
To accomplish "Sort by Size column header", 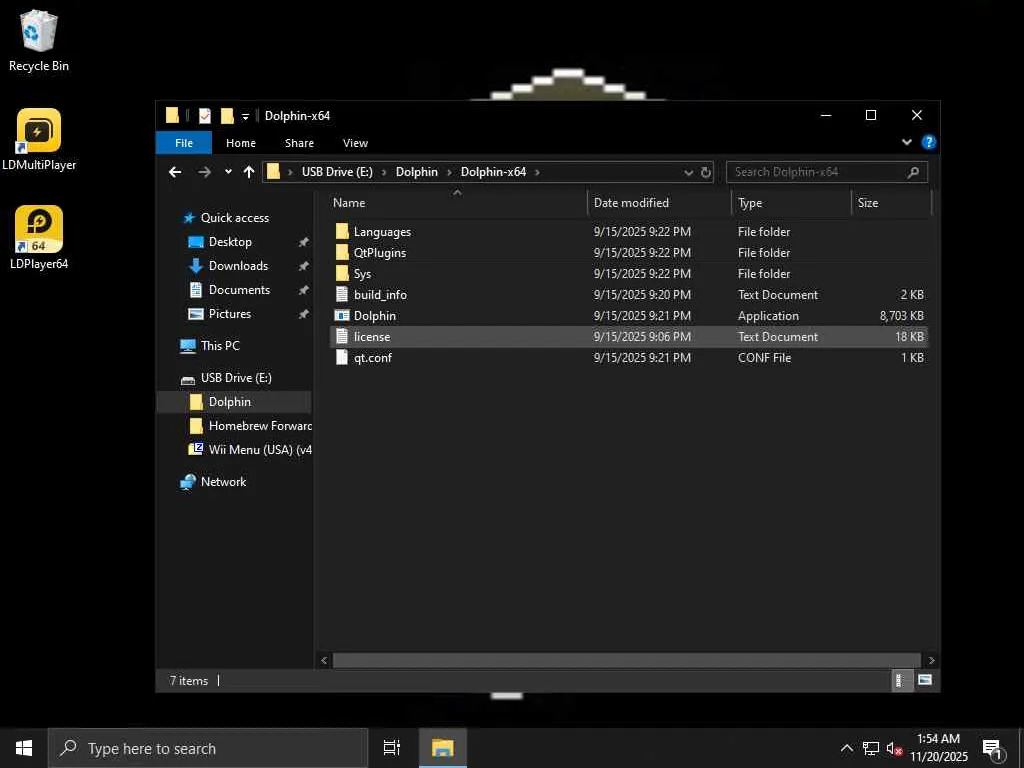I will pos(891,202).
